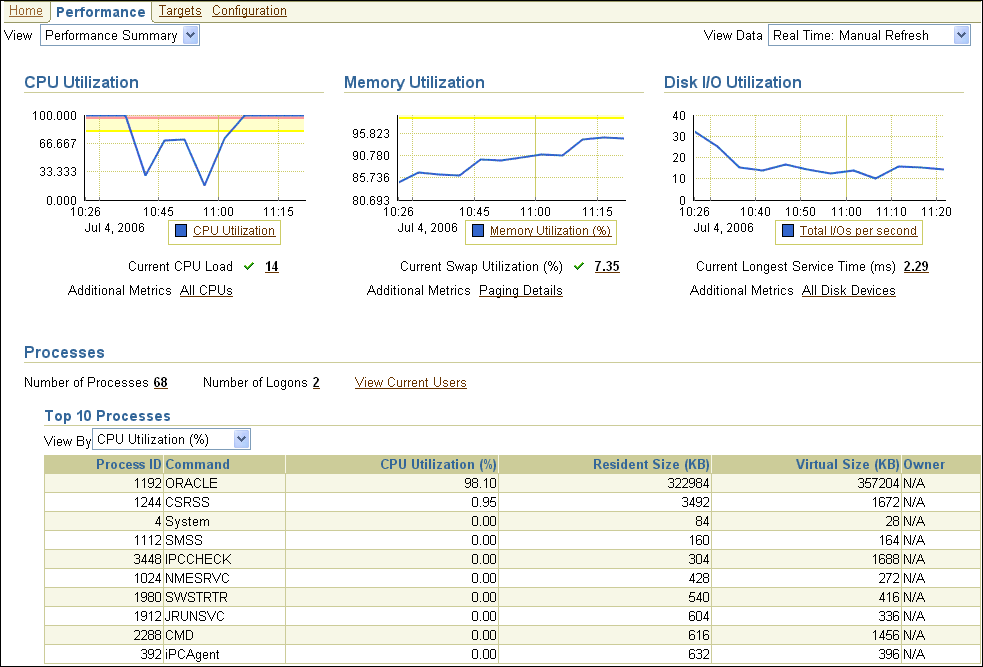The width and height of the screenshot is (983, 667).
Task: Open the All CPUs additional metrics link
Action: tap(206, 291)
